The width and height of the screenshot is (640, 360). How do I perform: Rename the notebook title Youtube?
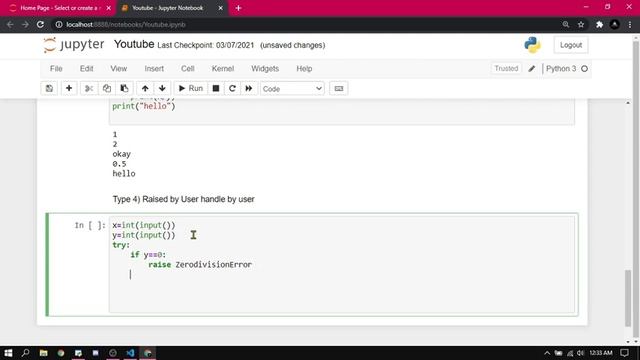pyautogui.click(x=134, y=44)
